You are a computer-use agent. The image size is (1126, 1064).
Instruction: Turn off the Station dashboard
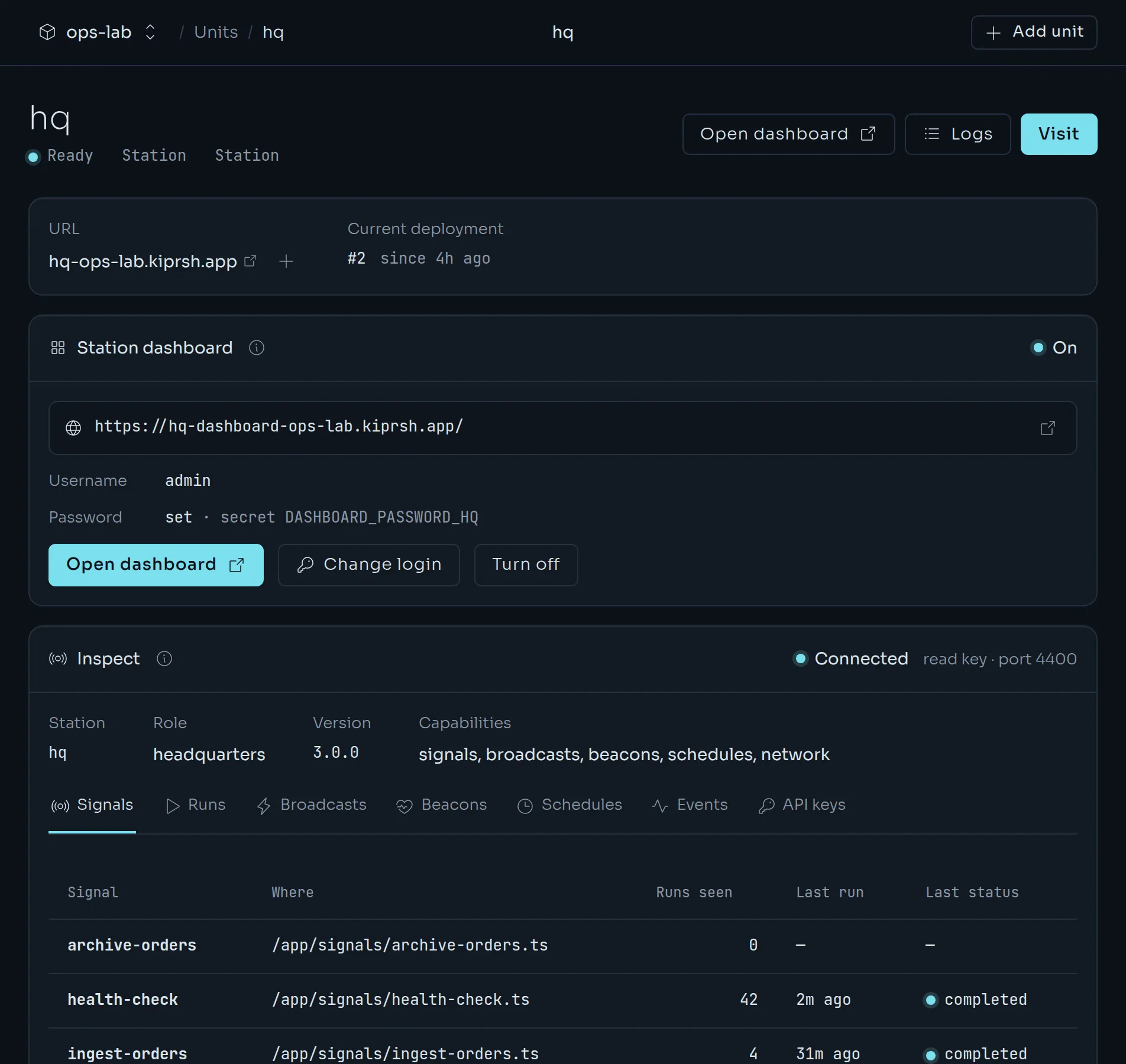click(x=526, y=565)
